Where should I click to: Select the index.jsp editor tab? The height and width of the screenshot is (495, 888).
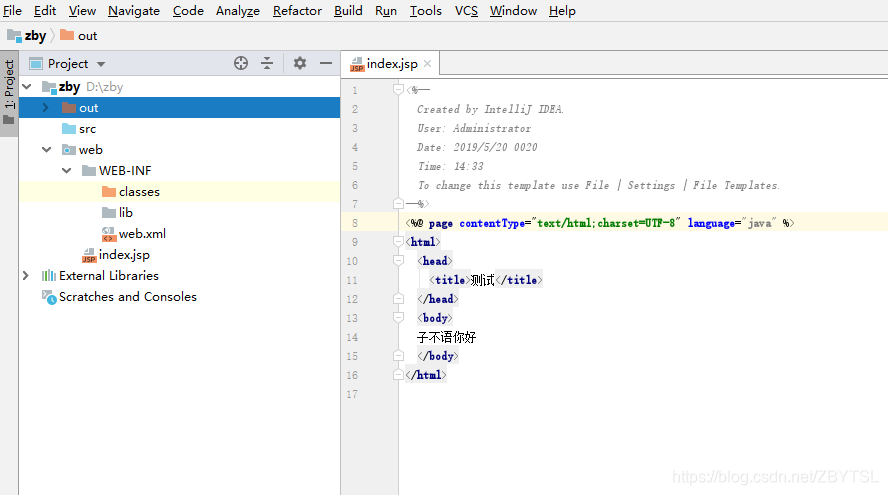click(390, 63)
